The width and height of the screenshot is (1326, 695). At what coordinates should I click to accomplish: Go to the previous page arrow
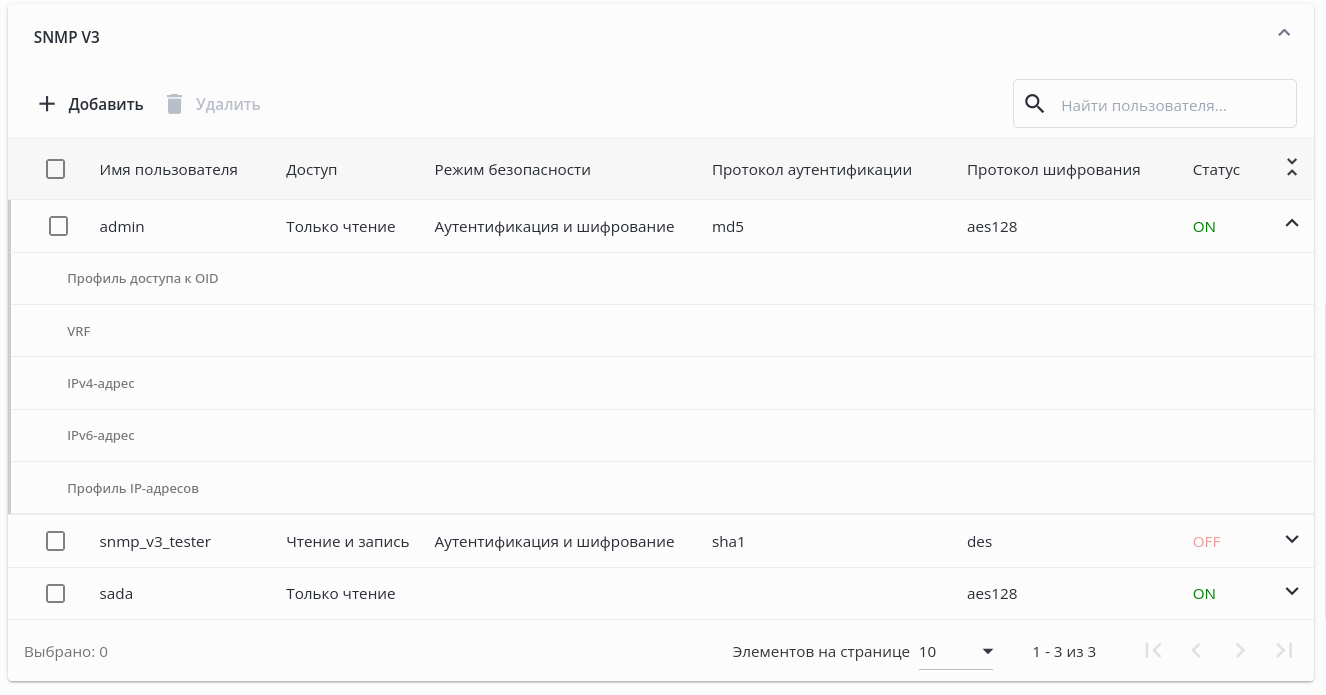tap(1196, 651)
